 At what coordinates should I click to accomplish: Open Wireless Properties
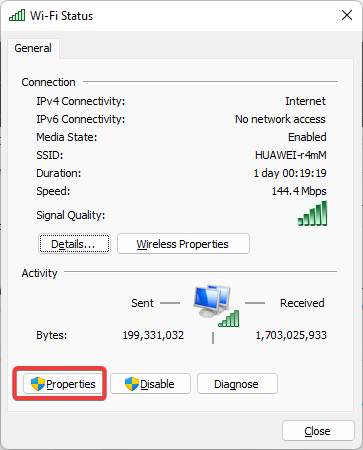183,244
